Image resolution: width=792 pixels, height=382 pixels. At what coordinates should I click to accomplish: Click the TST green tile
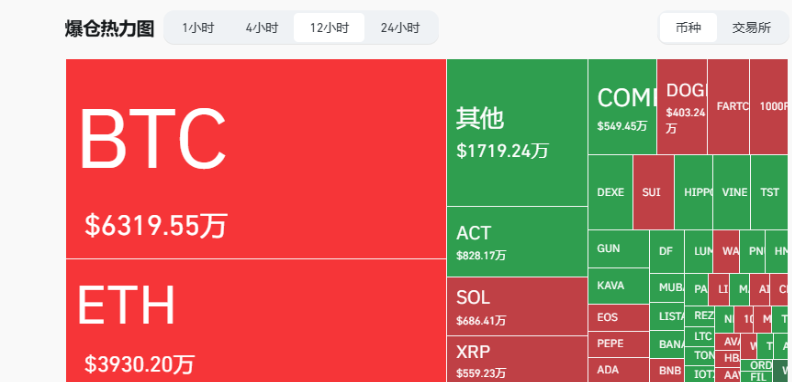click(770, 192)
